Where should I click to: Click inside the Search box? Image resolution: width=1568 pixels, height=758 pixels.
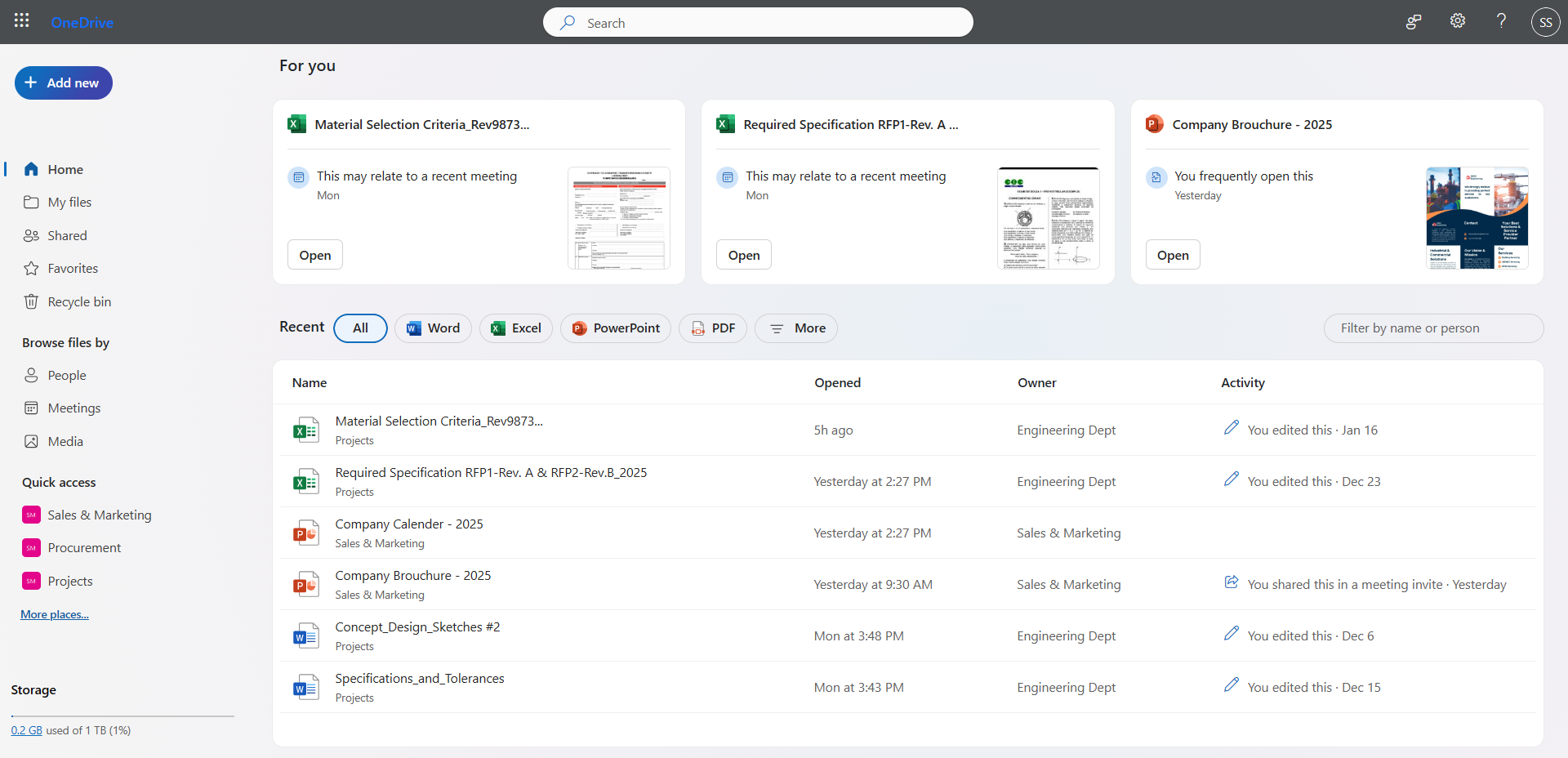758,23
